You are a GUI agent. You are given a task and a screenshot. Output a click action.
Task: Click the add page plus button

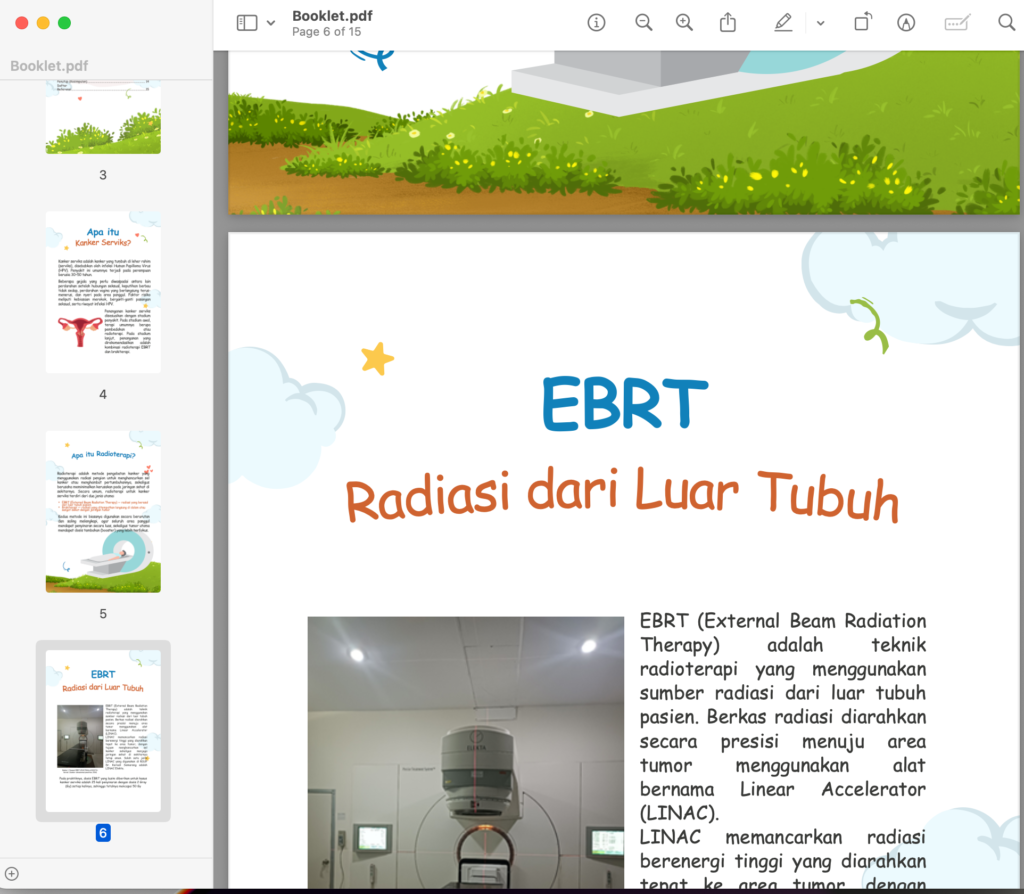pyautogui.click(x=12, y=874)
